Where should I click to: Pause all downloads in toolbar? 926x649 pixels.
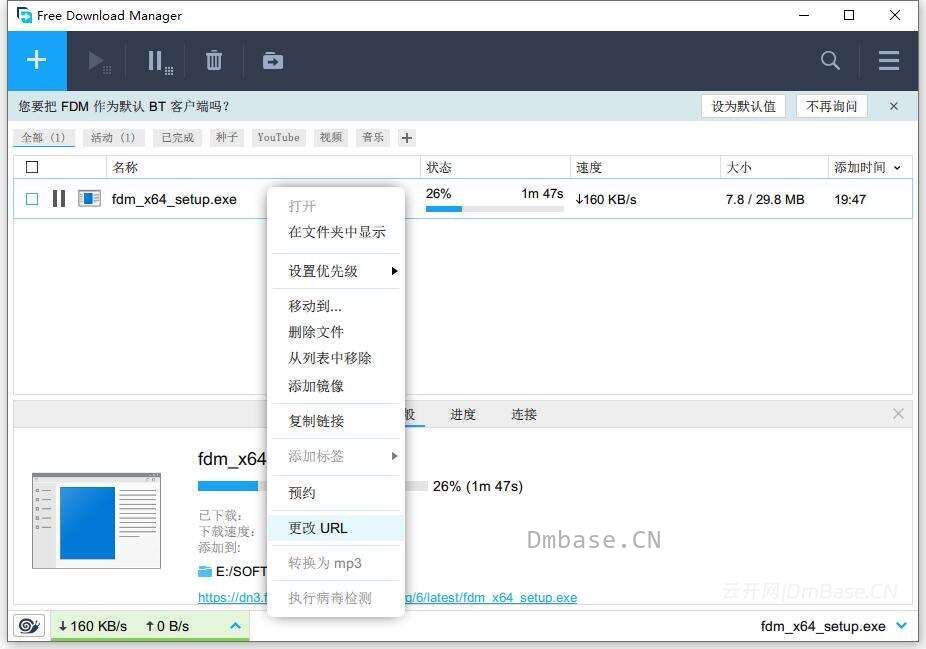(159, 61)
